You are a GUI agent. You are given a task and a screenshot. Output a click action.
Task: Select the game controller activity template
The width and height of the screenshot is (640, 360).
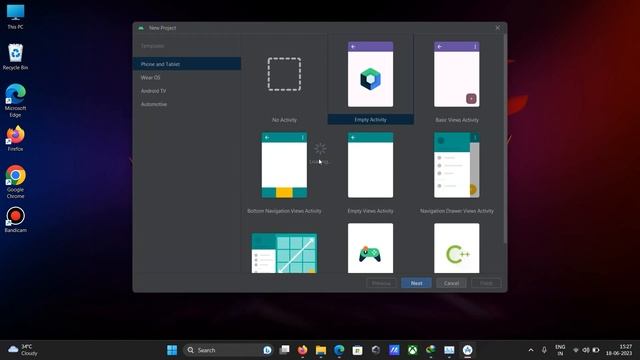[x=370, y=248]
